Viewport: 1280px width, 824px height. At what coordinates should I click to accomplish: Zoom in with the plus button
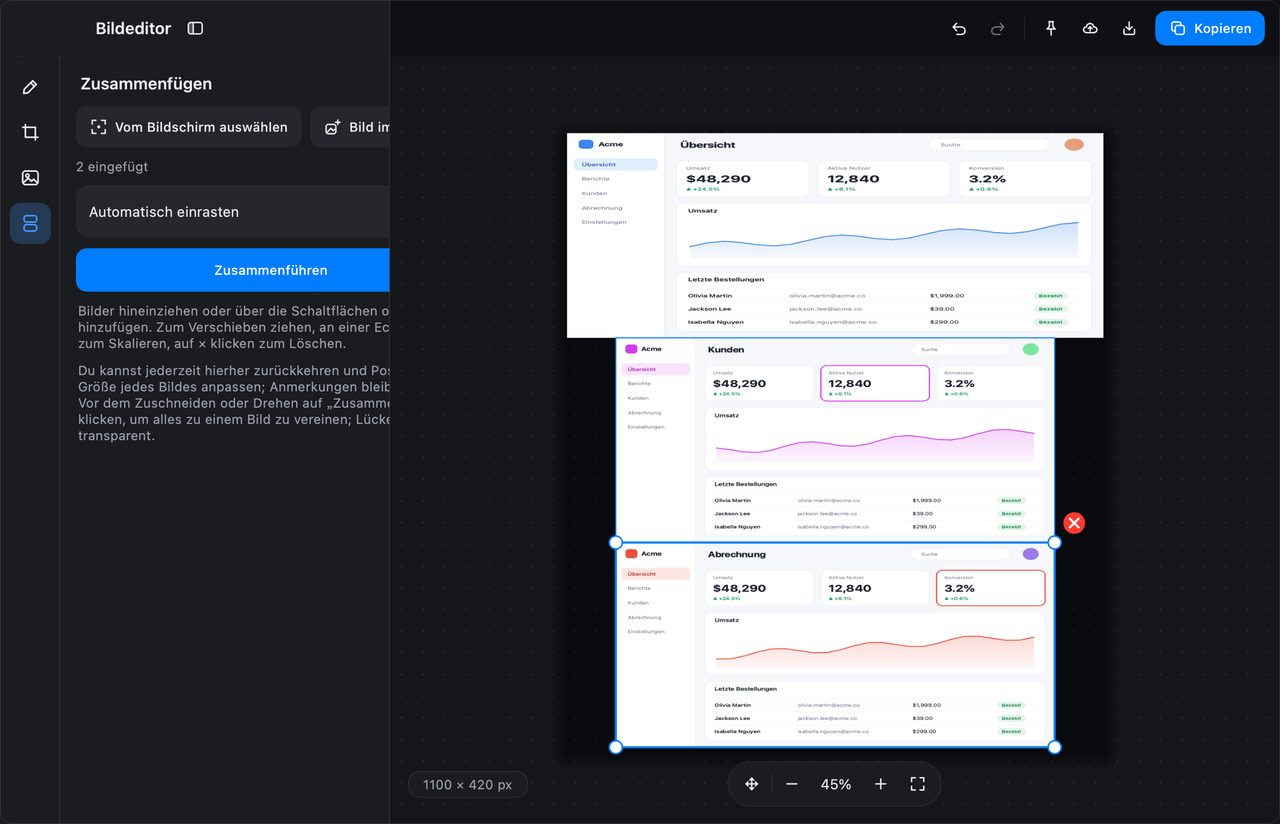pyautogui.click(x=880, y=784)
